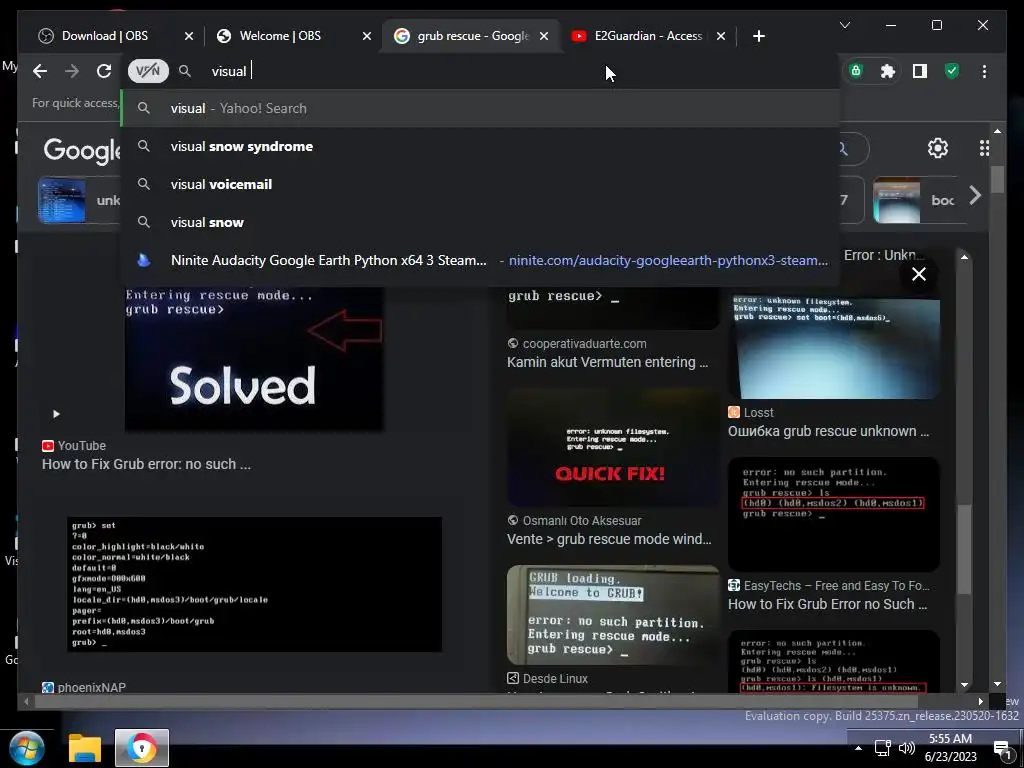Select the 'visual snow' suggestion
The image size is (1024, 768).
click(x=480, y=222)
